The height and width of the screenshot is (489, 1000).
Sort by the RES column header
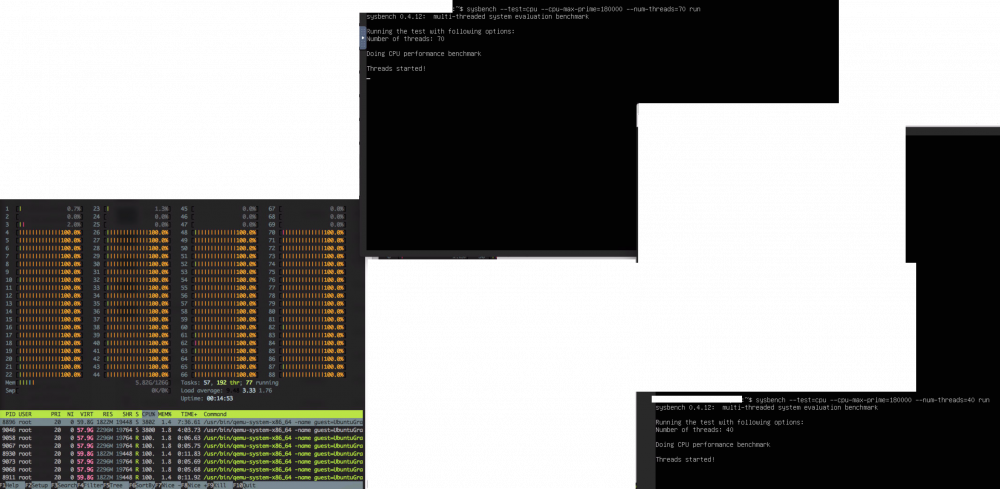pos(108,414)
